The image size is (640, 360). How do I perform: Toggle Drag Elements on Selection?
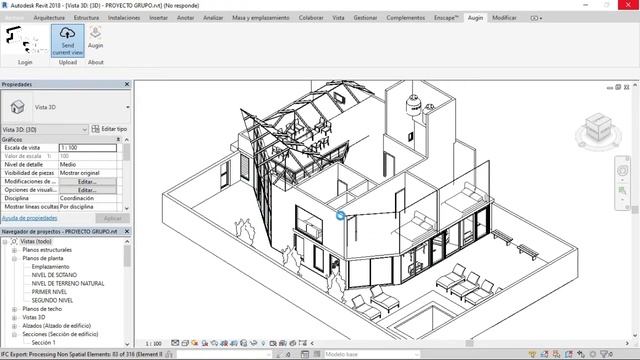[581, 354]
